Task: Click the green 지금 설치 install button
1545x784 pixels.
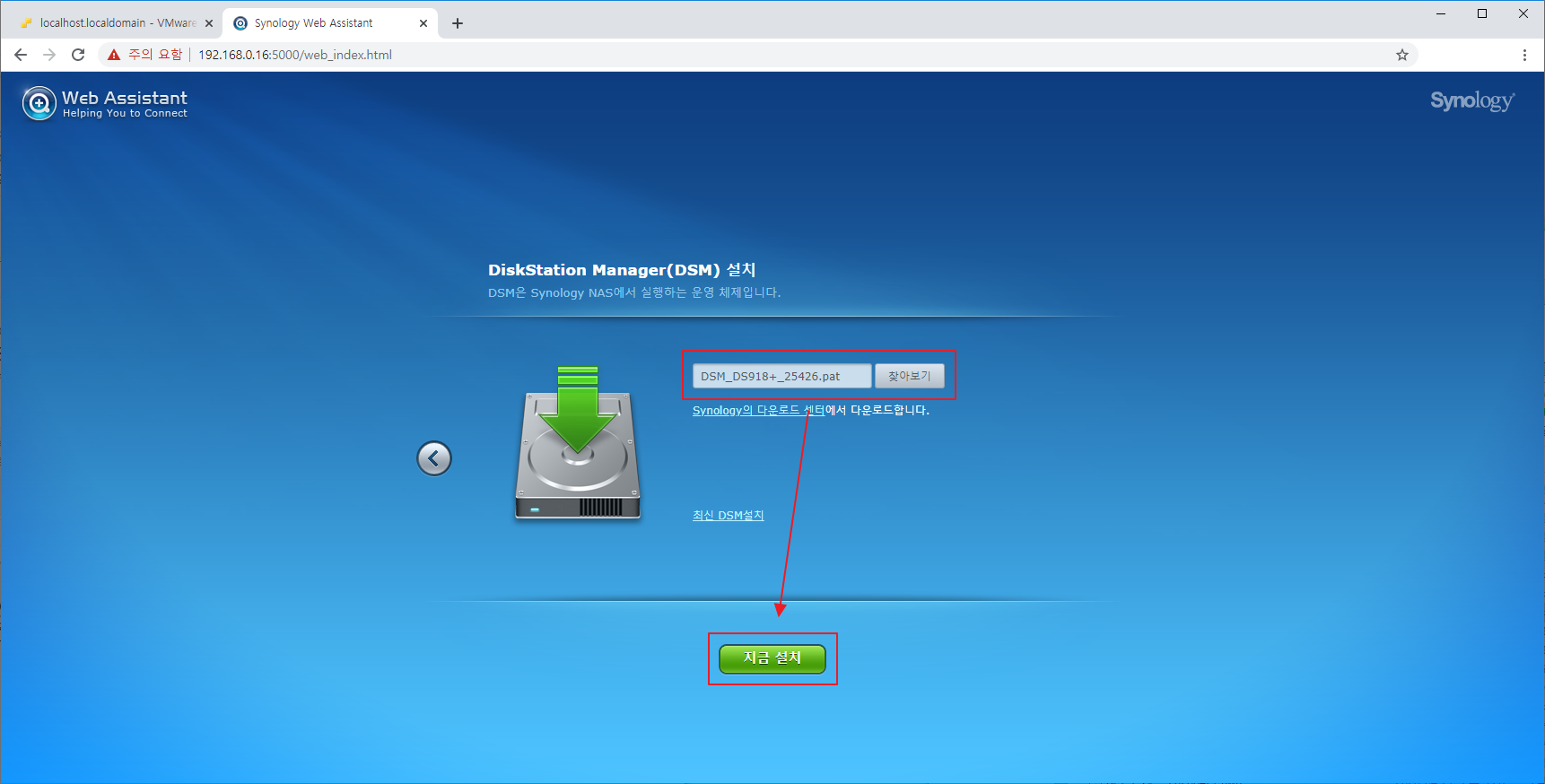Action: click(x=772, y=658)
